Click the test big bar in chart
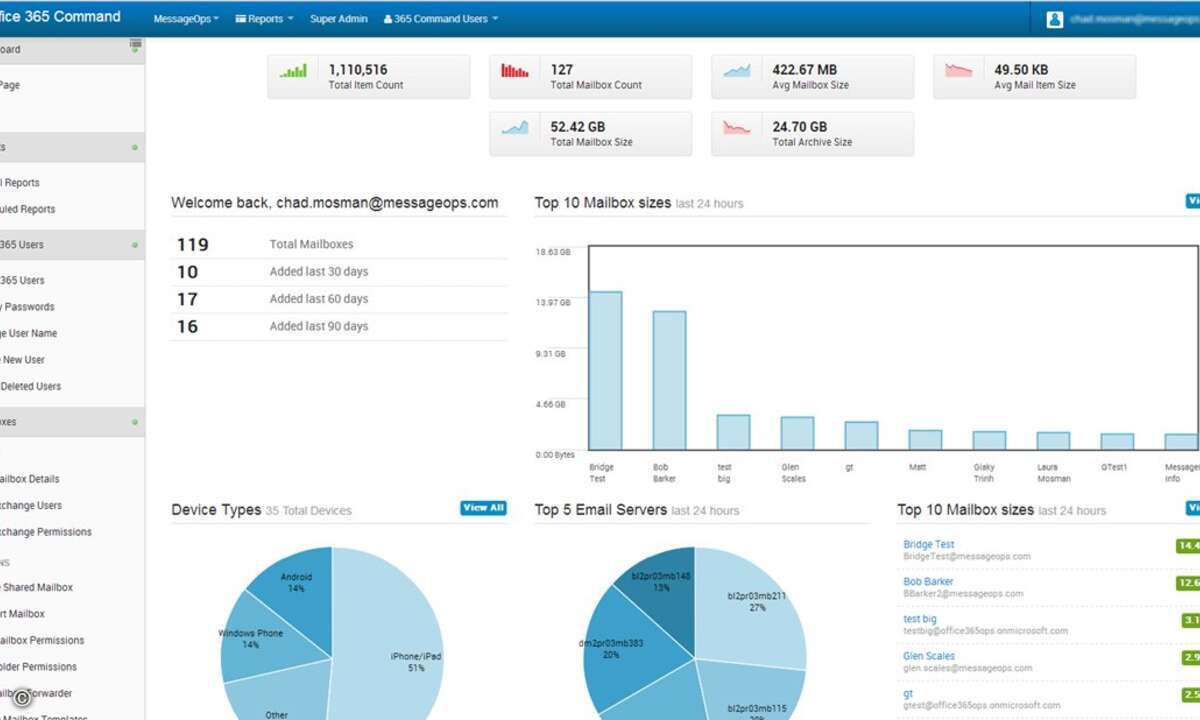The image size is (1200, 720). pos(733,433)
